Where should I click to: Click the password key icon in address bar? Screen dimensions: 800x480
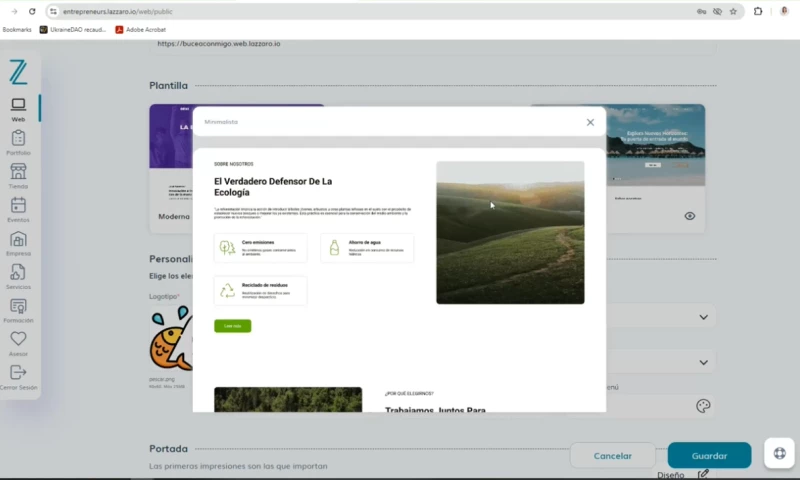coord(702,11)
